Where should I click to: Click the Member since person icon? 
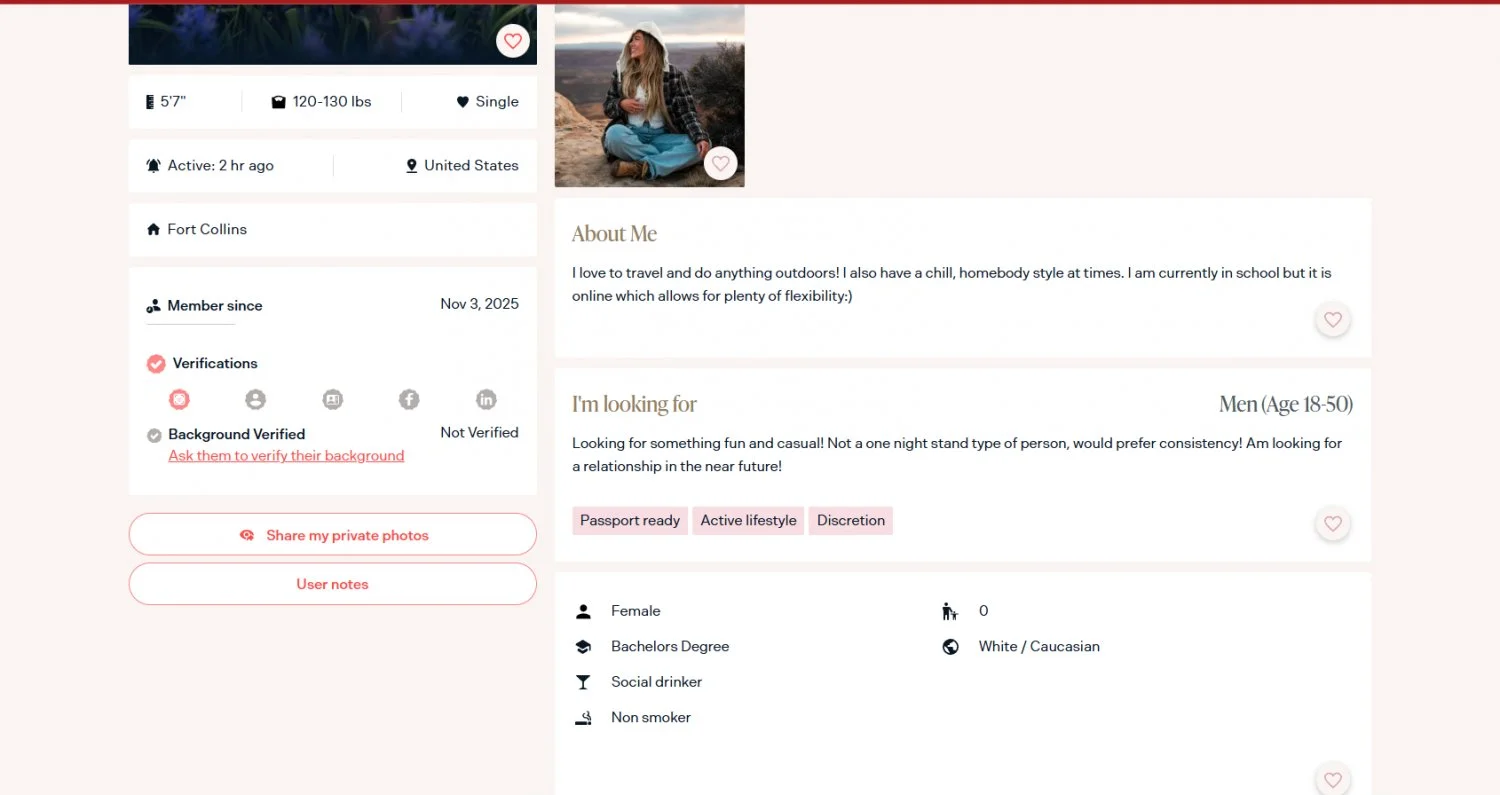coord(153,306)
